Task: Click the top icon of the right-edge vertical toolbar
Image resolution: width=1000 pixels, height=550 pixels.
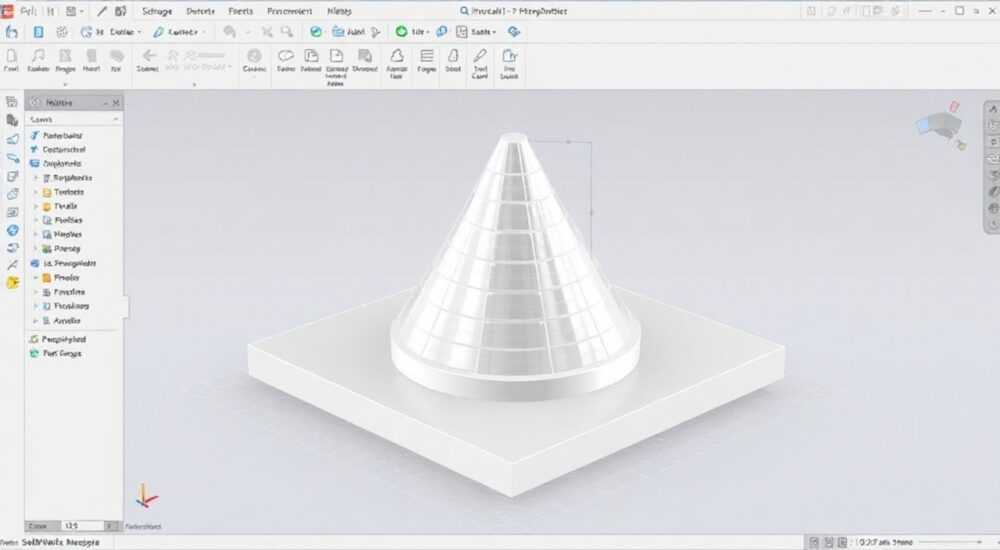Action: (x=993, y=109)
